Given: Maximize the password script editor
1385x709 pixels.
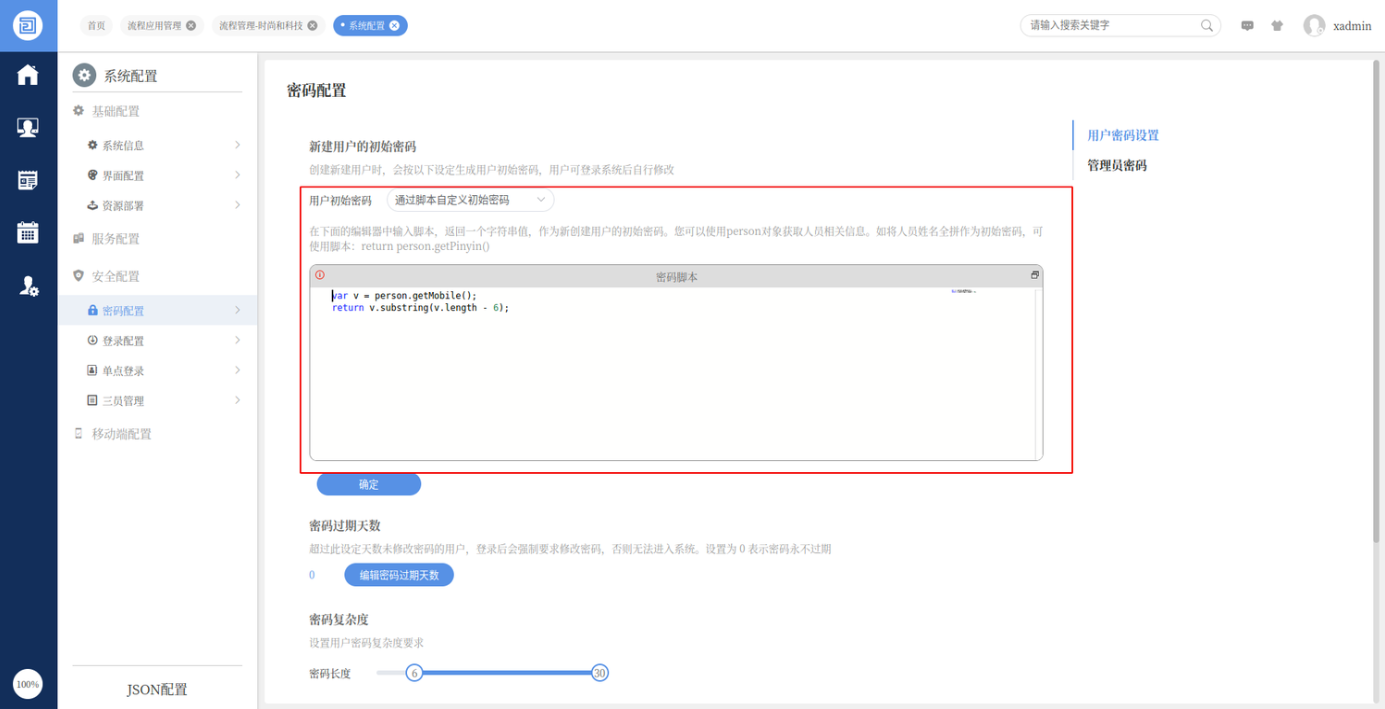Looking at the screenshot, I should (x=1035, y=275).
